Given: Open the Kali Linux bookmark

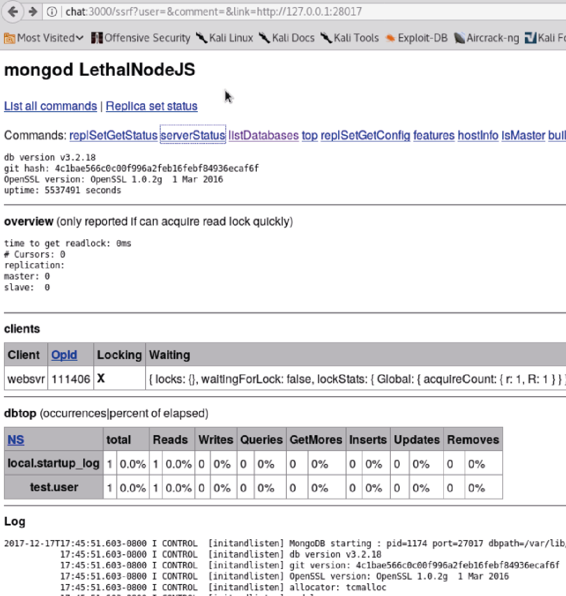Looking at the screenshot, I should 225,38.
